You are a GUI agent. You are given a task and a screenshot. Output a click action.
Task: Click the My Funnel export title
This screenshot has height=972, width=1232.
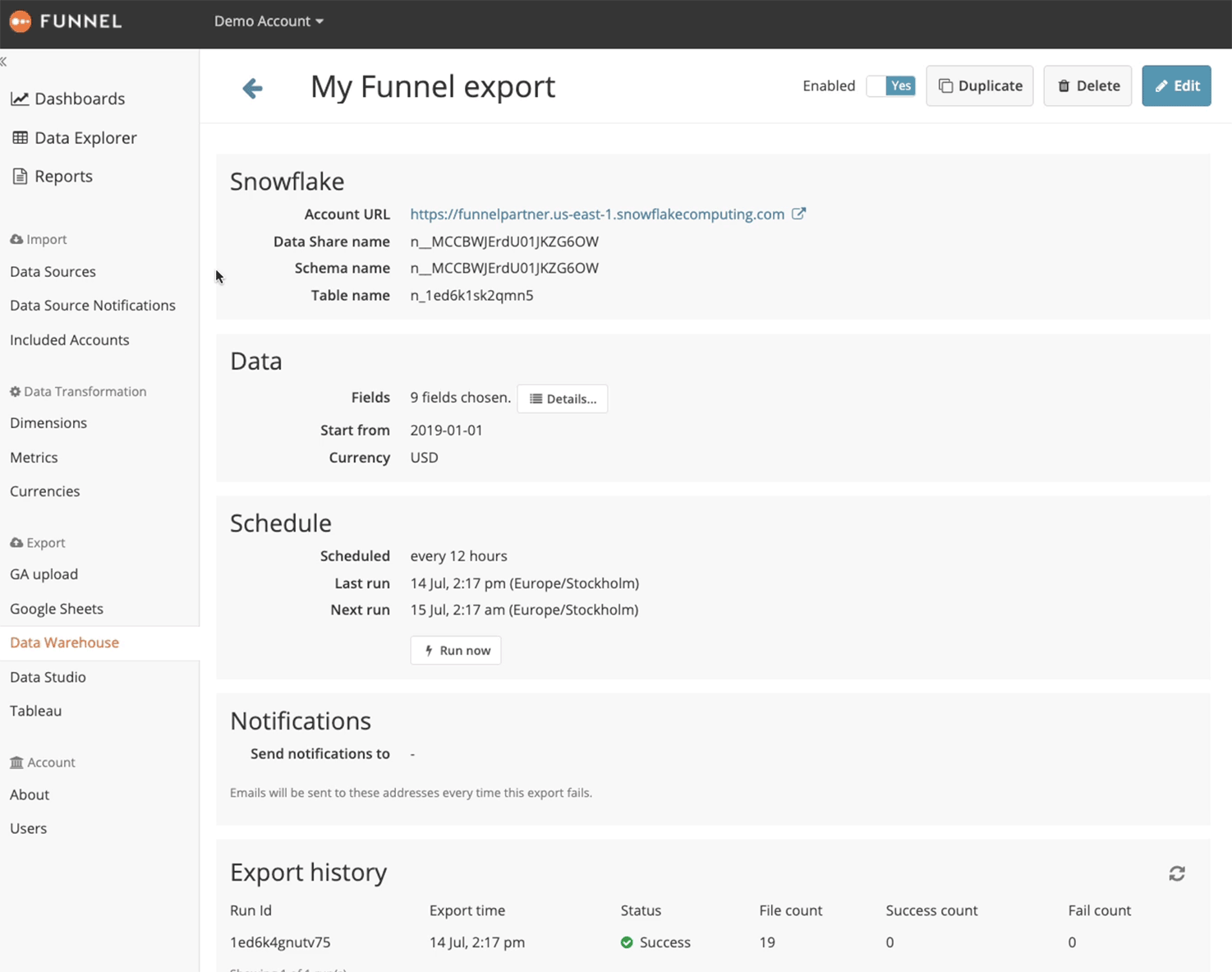[433, 87]
